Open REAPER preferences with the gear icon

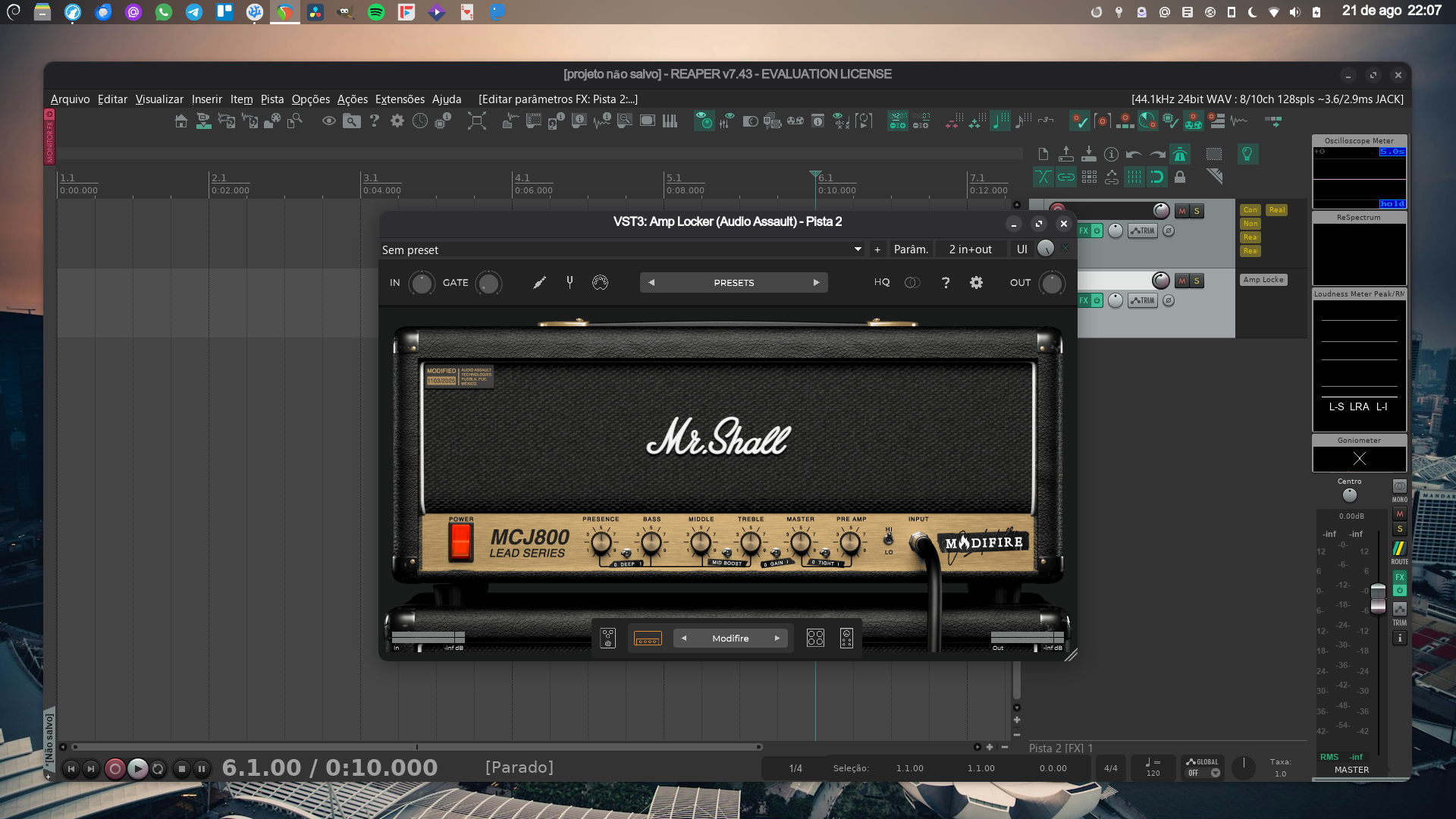398,121
